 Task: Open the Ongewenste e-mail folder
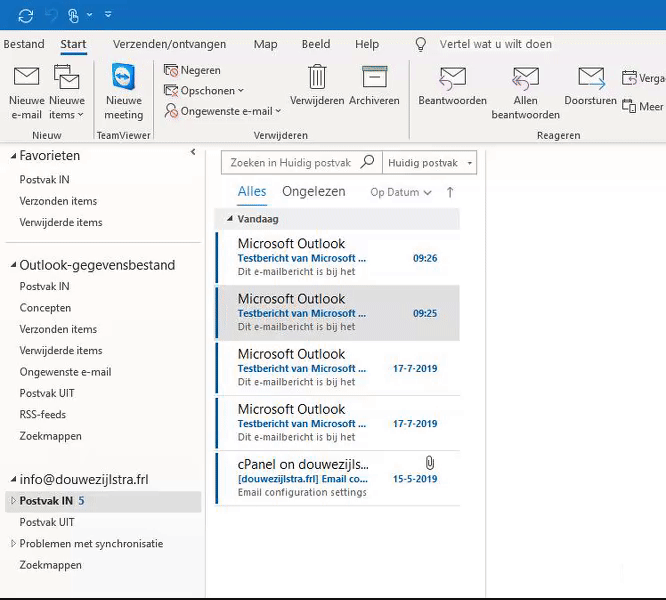(65, 372)
